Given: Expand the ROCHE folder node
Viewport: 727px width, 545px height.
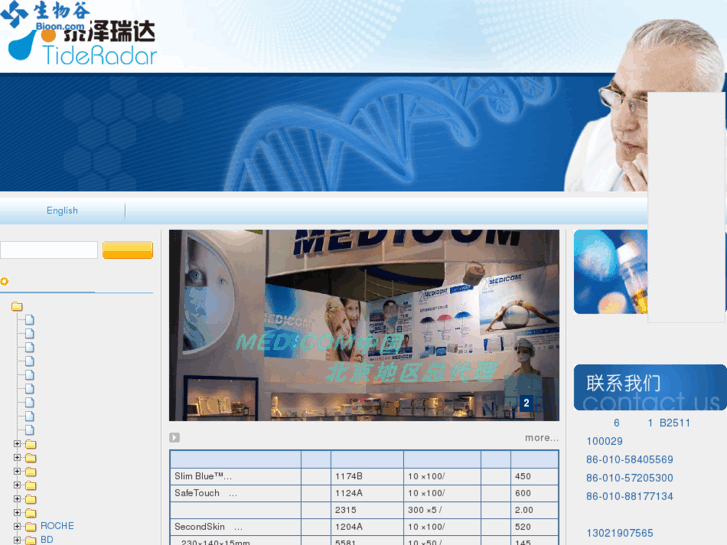Looking at the screenshot, I should coord(17,526).
